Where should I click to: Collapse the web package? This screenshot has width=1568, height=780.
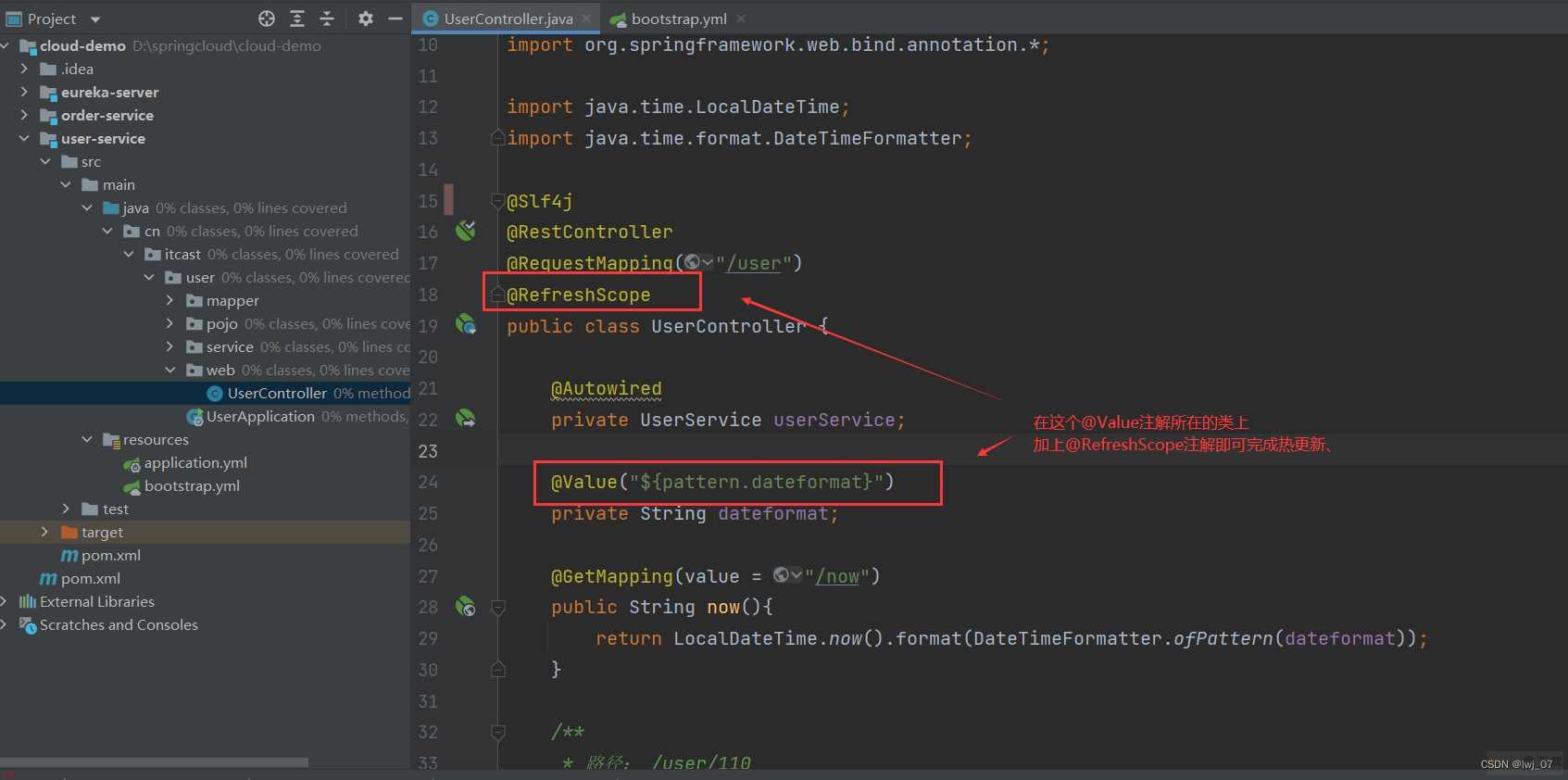point(169,370)
